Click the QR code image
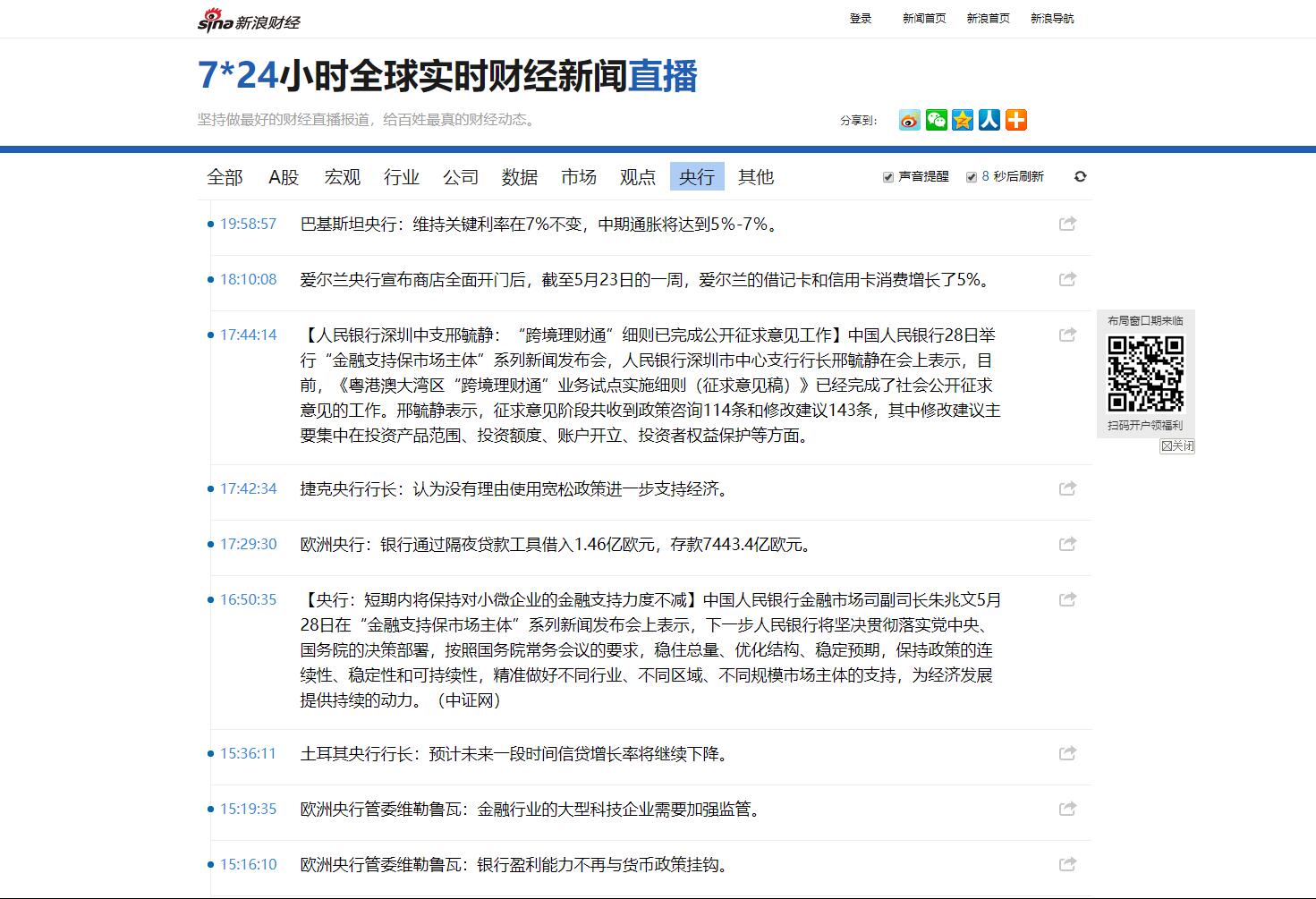 (x=1145, y=373)
